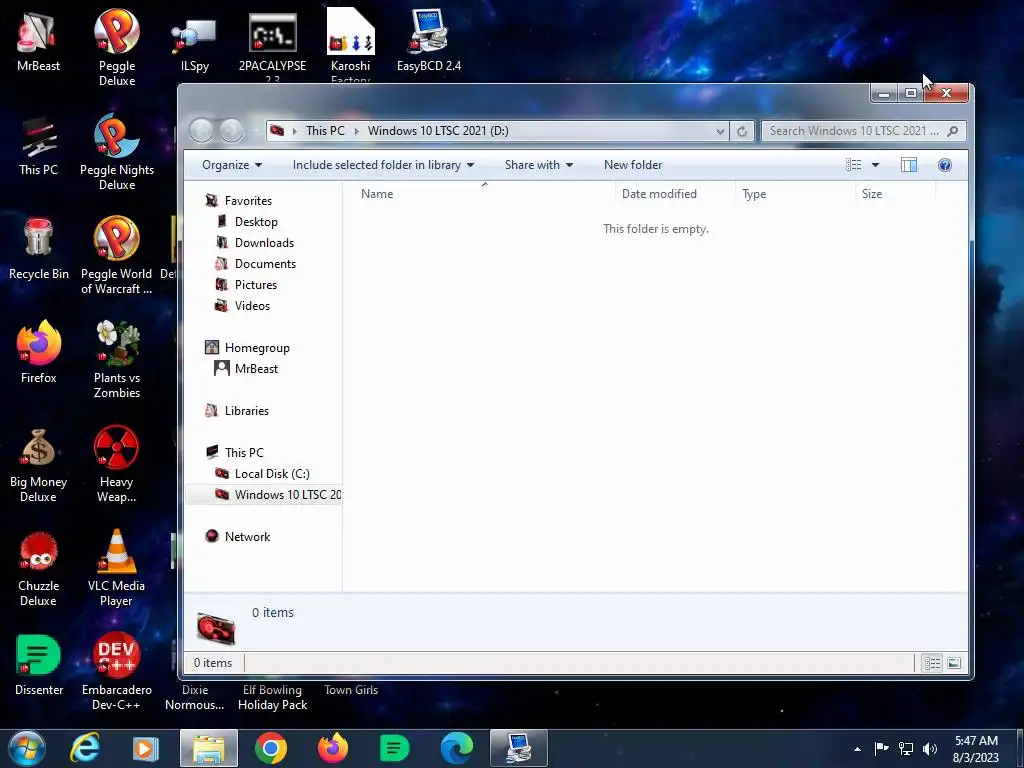The height and width of the screenshot is (768, 1024).
Task: Launch the Heavy Weapon desktop shortcut
Action: [x=116, y=463]
